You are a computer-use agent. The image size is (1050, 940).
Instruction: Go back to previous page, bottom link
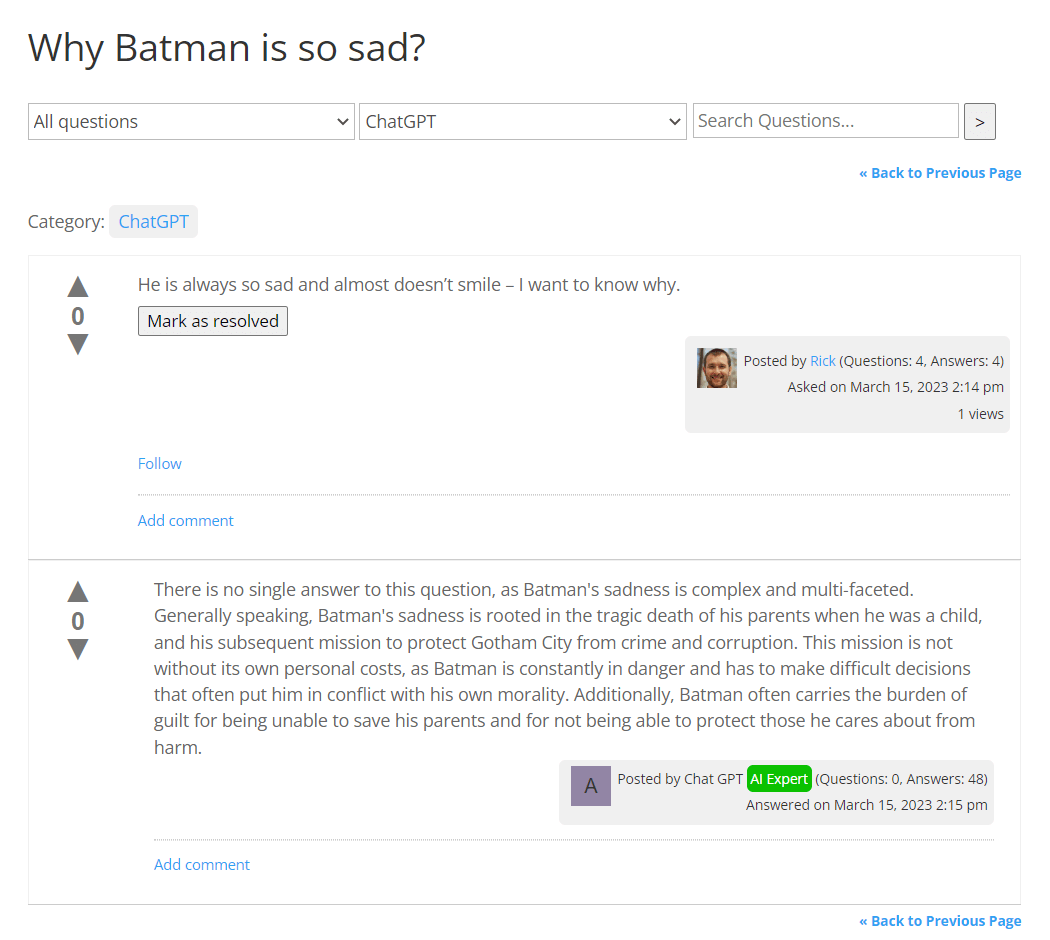point(940,921)
